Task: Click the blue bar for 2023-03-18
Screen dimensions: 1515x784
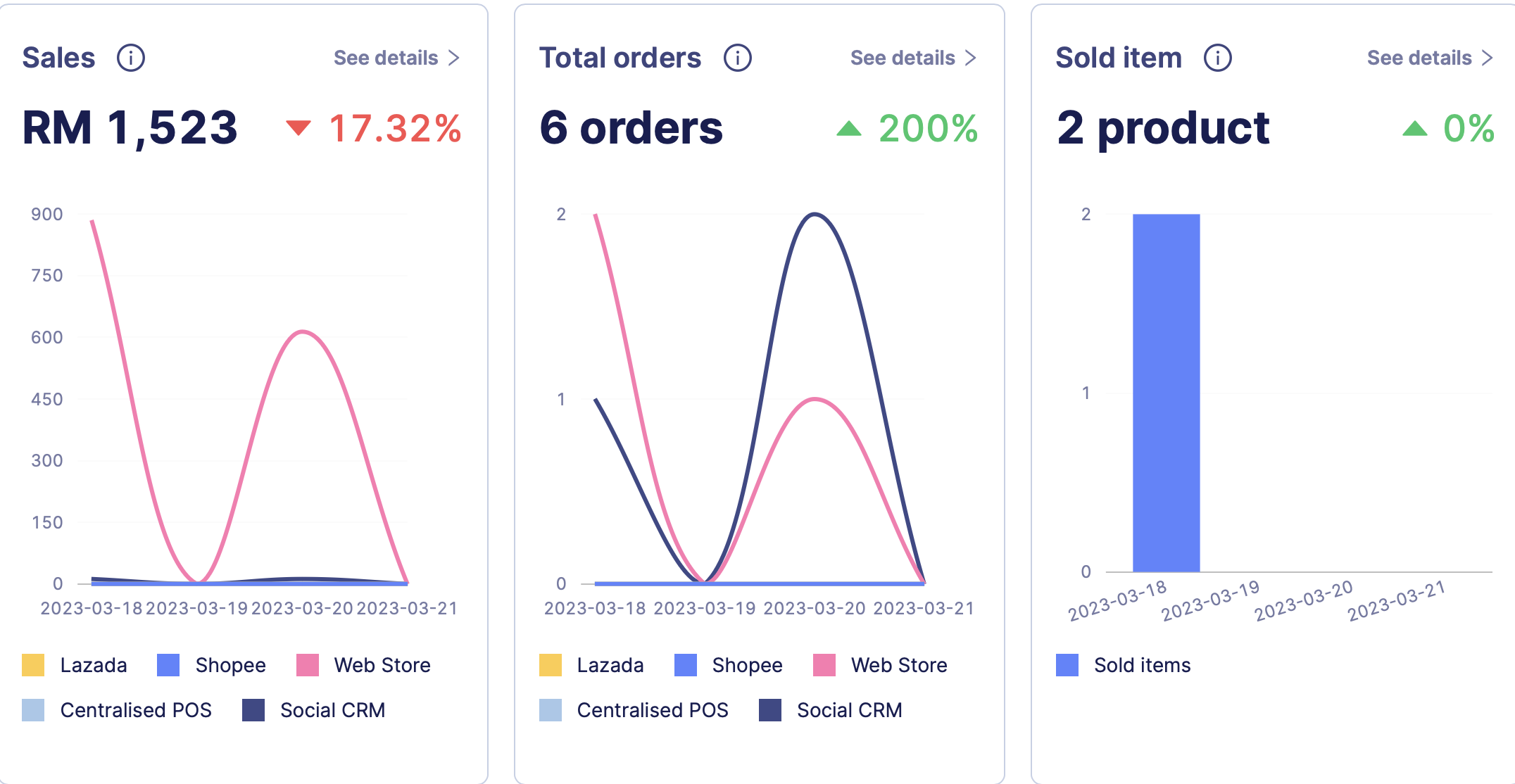Action: (1166, 393)
